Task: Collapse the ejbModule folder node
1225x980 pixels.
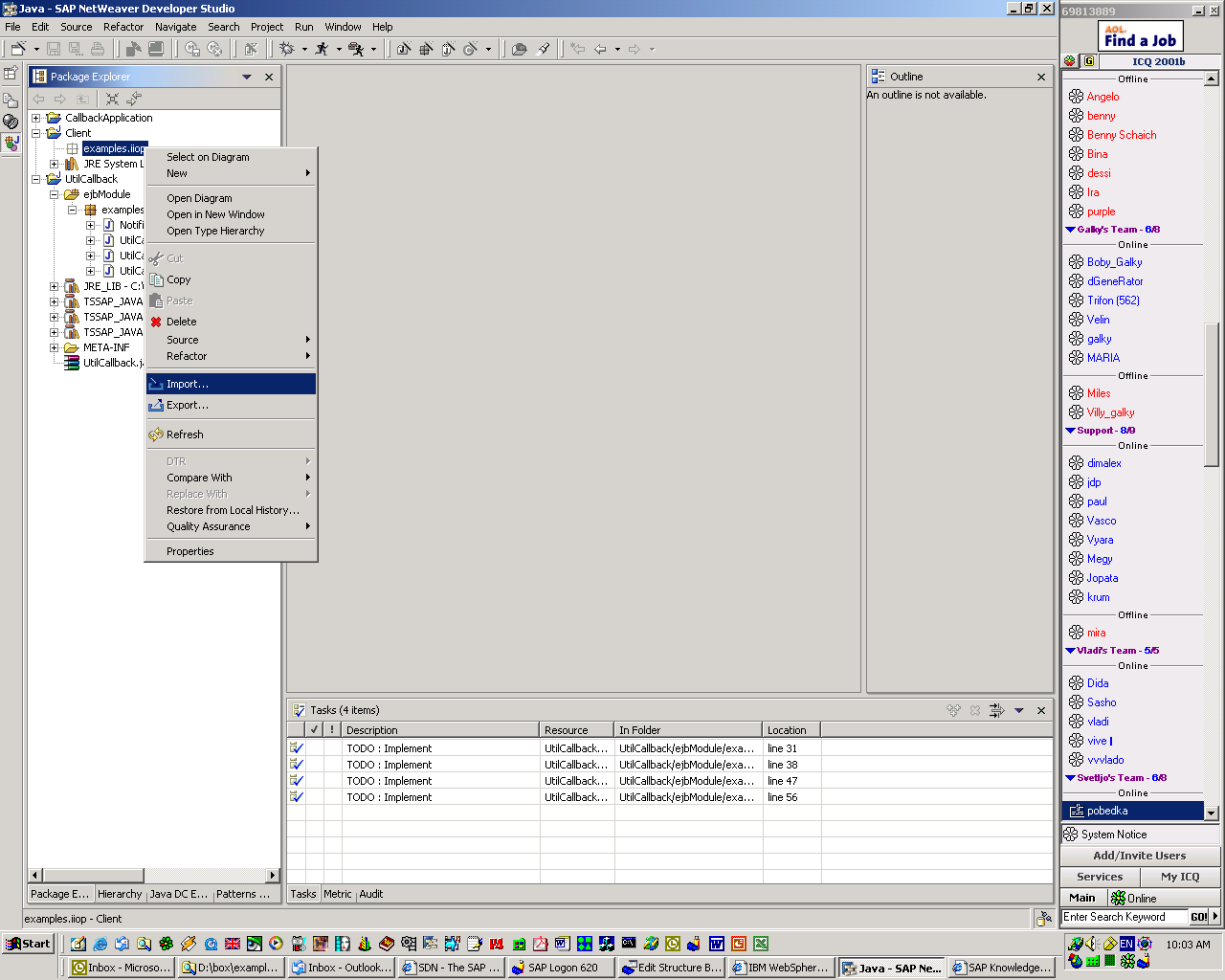Action: click(x=55, y=194)
